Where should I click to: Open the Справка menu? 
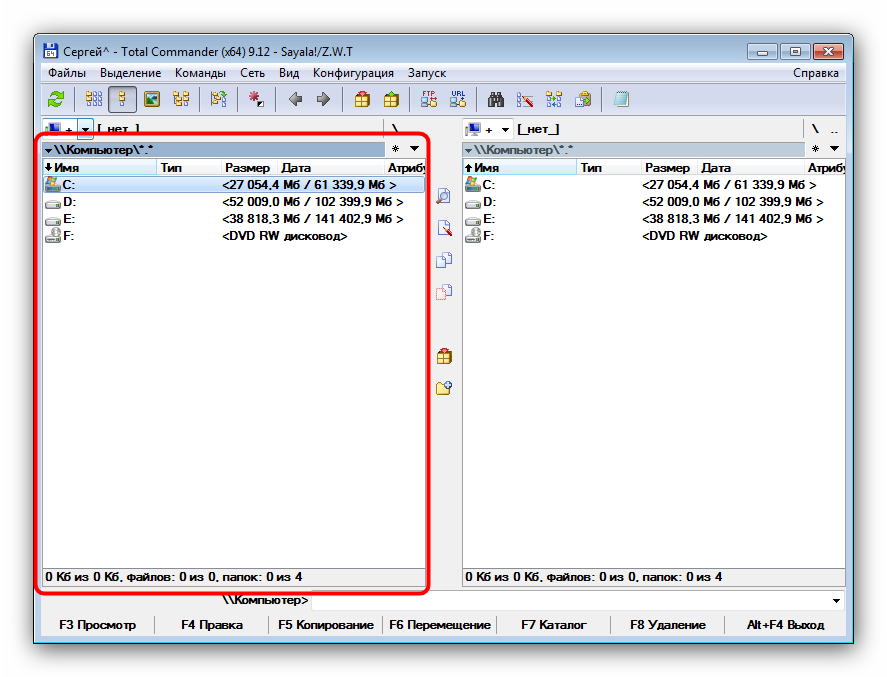[815, 73]
